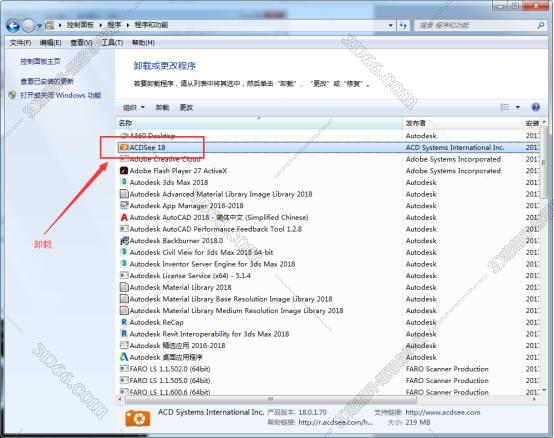Click 程序 in the breadcrumb path

(x=114, y=25)
